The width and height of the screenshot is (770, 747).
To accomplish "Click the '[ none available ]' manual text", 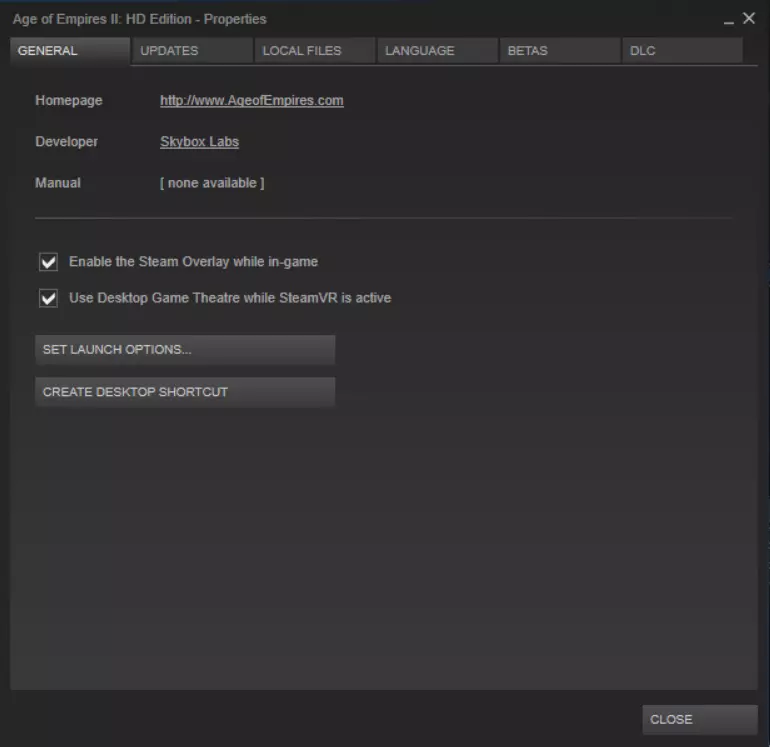I will pos(212,183).
